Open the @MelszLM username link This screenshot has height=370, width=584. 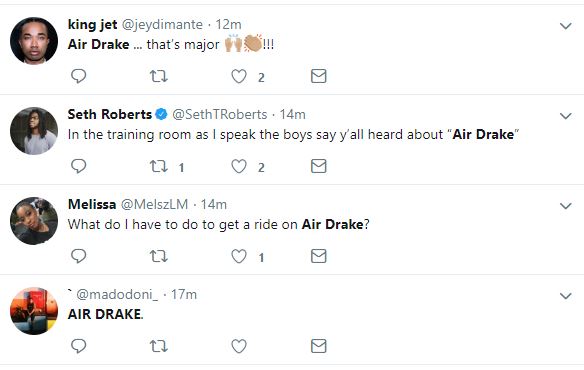pos(155,205)
